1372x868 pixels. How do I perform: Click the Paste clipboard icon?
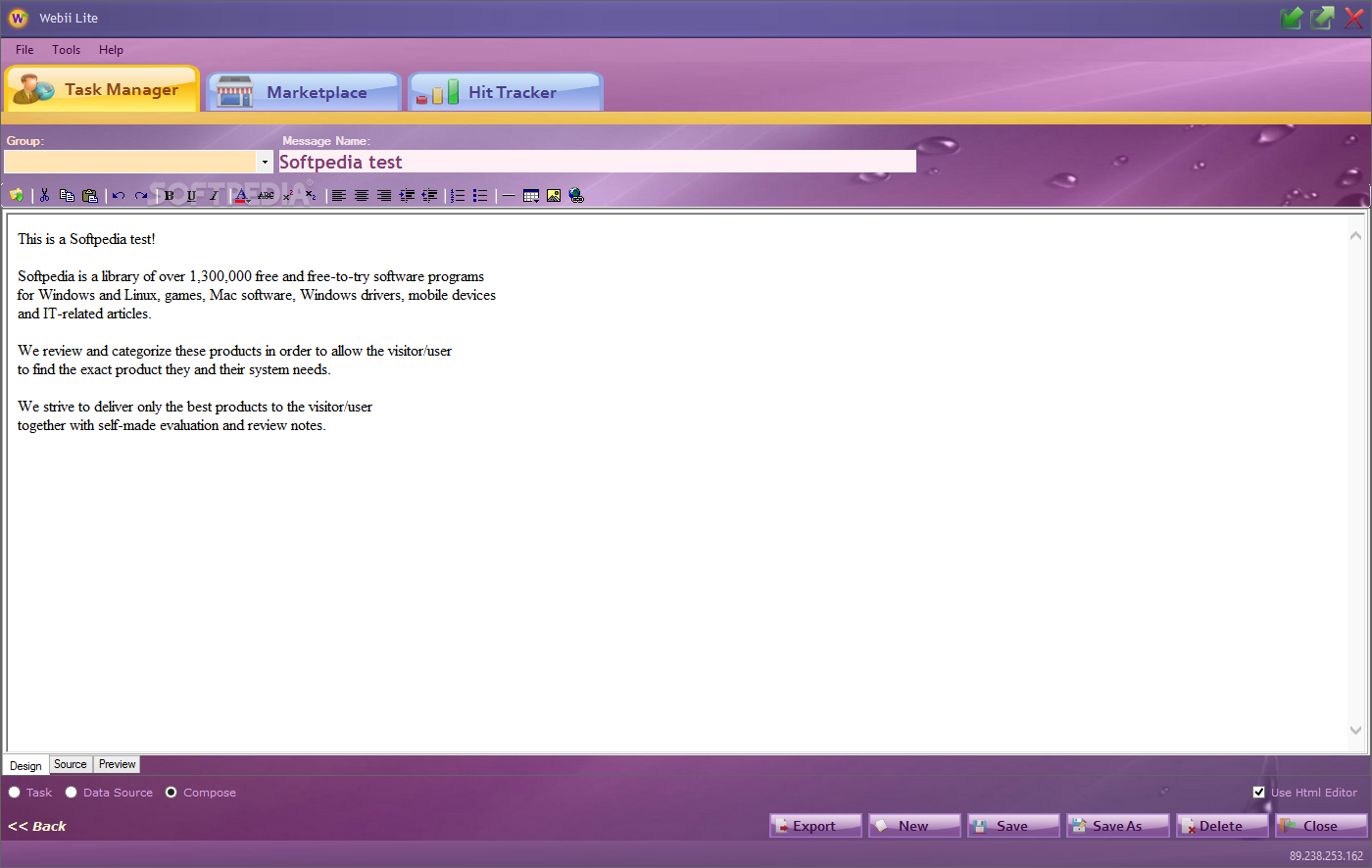click(x=90, y=196)
